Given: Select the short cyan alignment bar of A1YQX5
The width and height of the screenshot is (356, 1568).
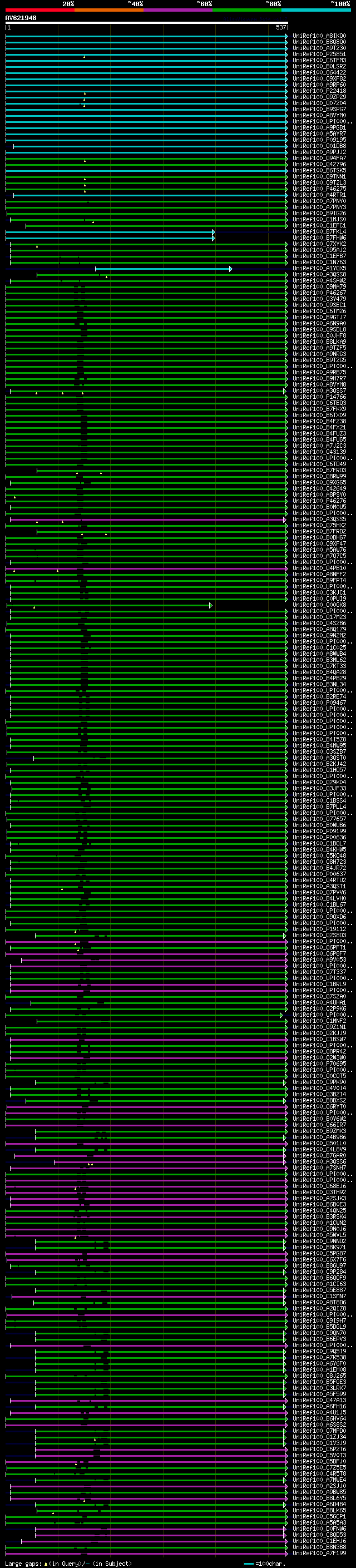Looking at the screenshot, I should (x=163, y=269).
